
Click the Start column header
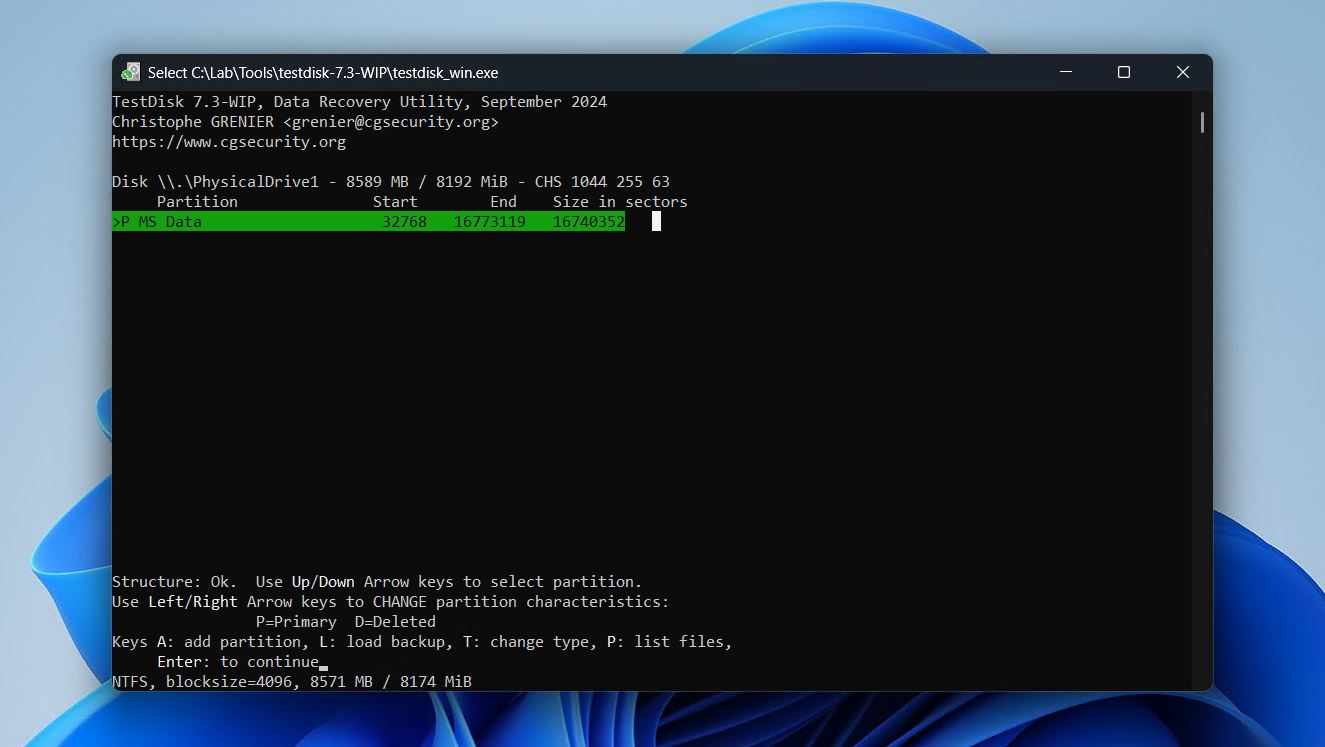(395, 202)
